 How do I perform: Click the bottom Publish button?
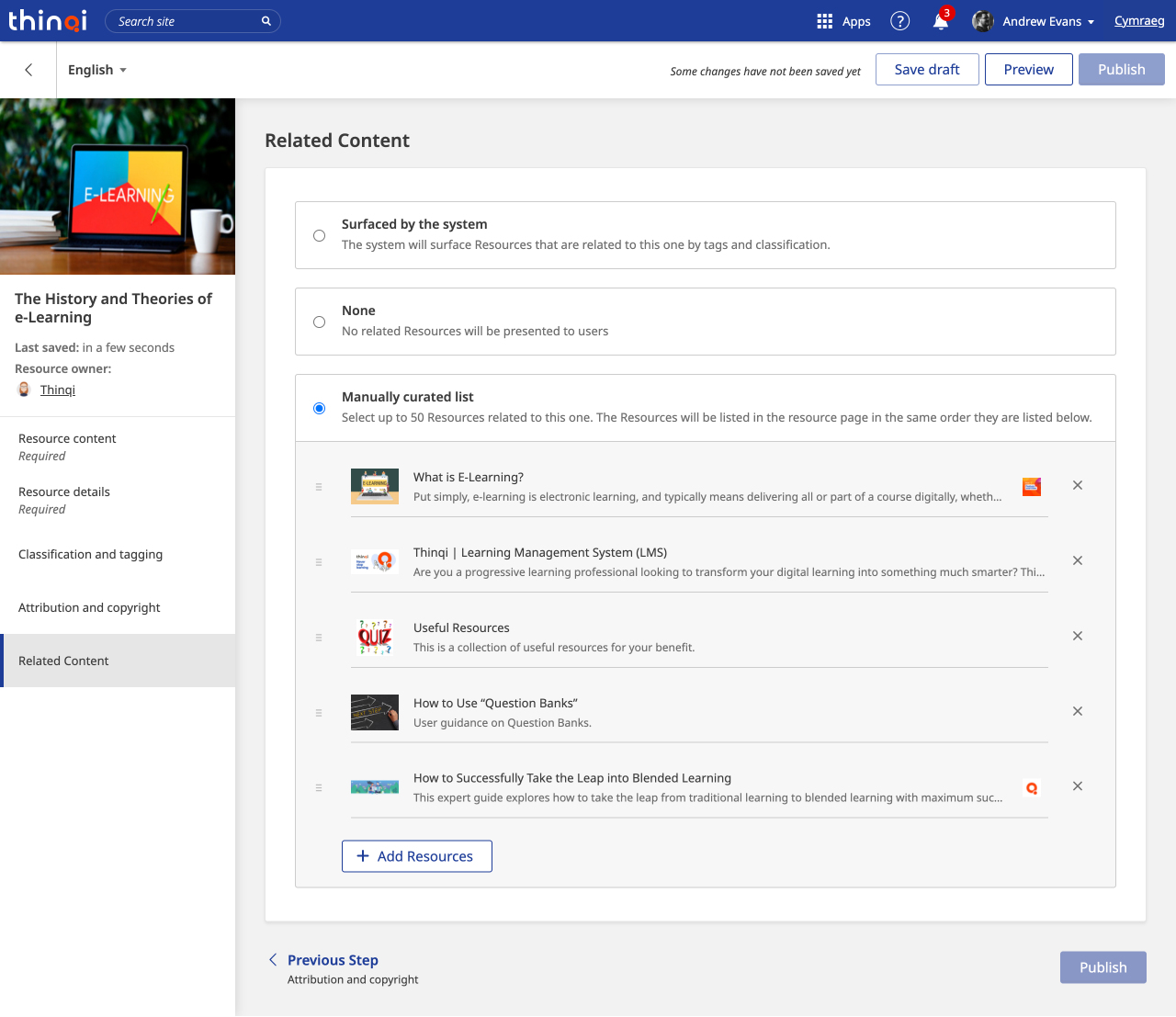[x=1103, y=967]
